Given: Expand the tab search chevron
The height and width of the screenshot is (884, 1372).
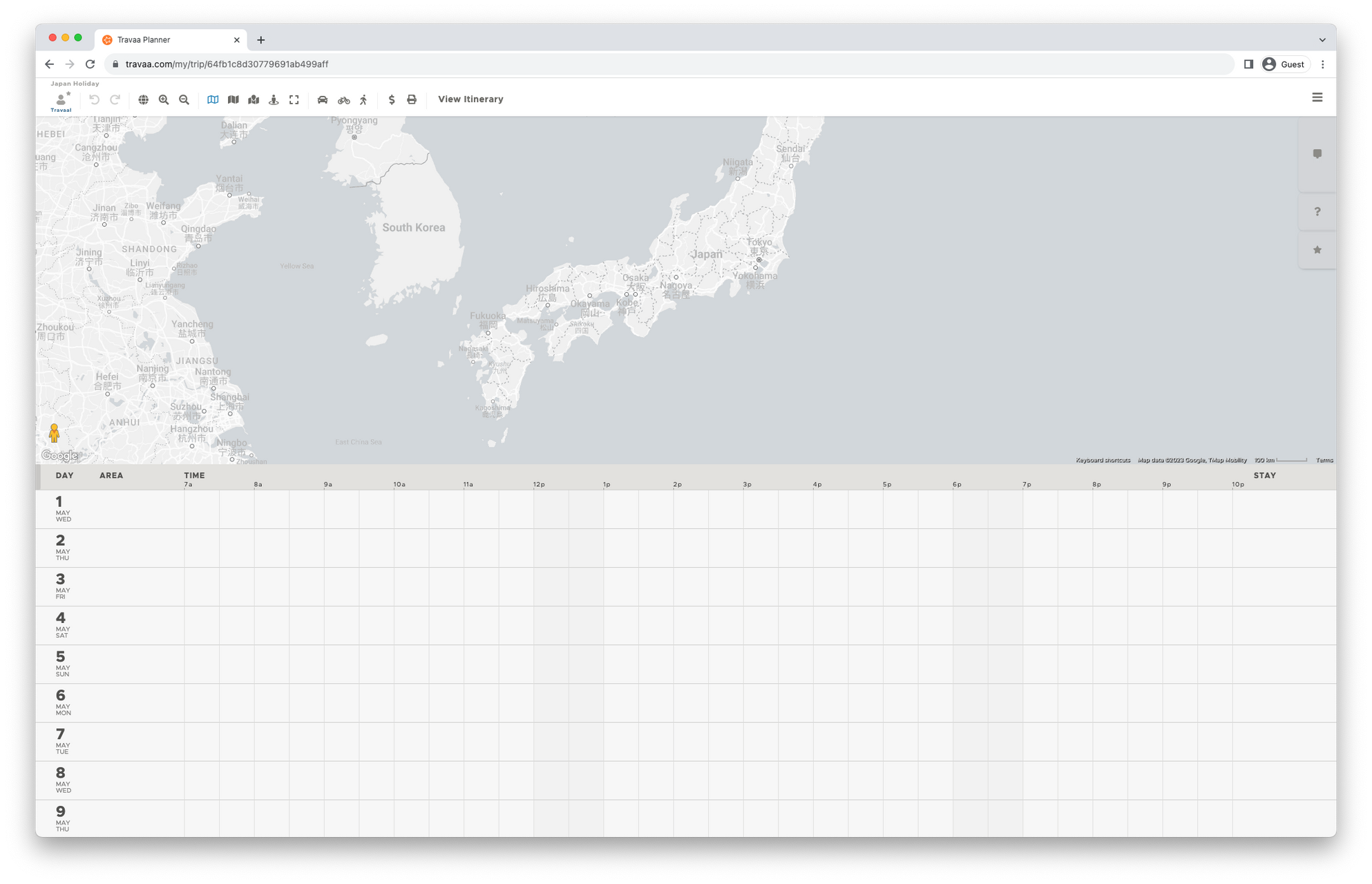Looking at the screenshot, I should (x=1322, y=40).
